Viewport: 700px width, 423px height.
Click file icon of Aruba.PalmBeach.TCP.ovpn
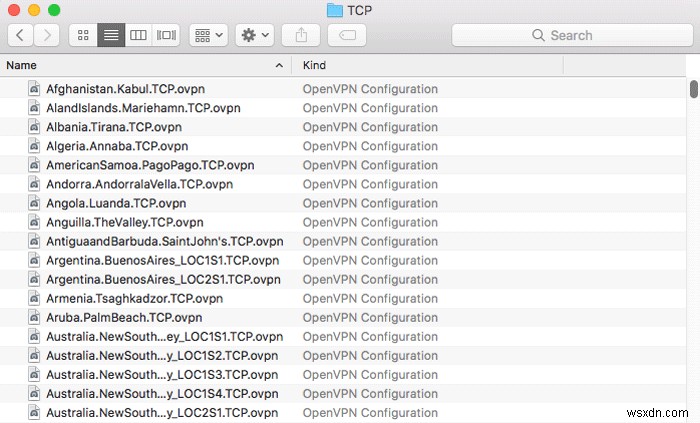pyautogui.click(x=34, y=317)
